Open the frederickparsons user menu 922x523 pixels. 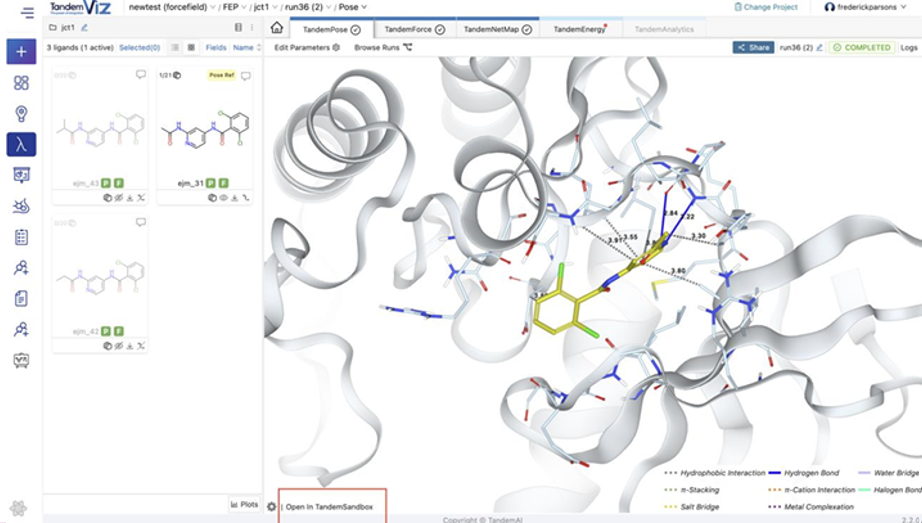point(865,7)
